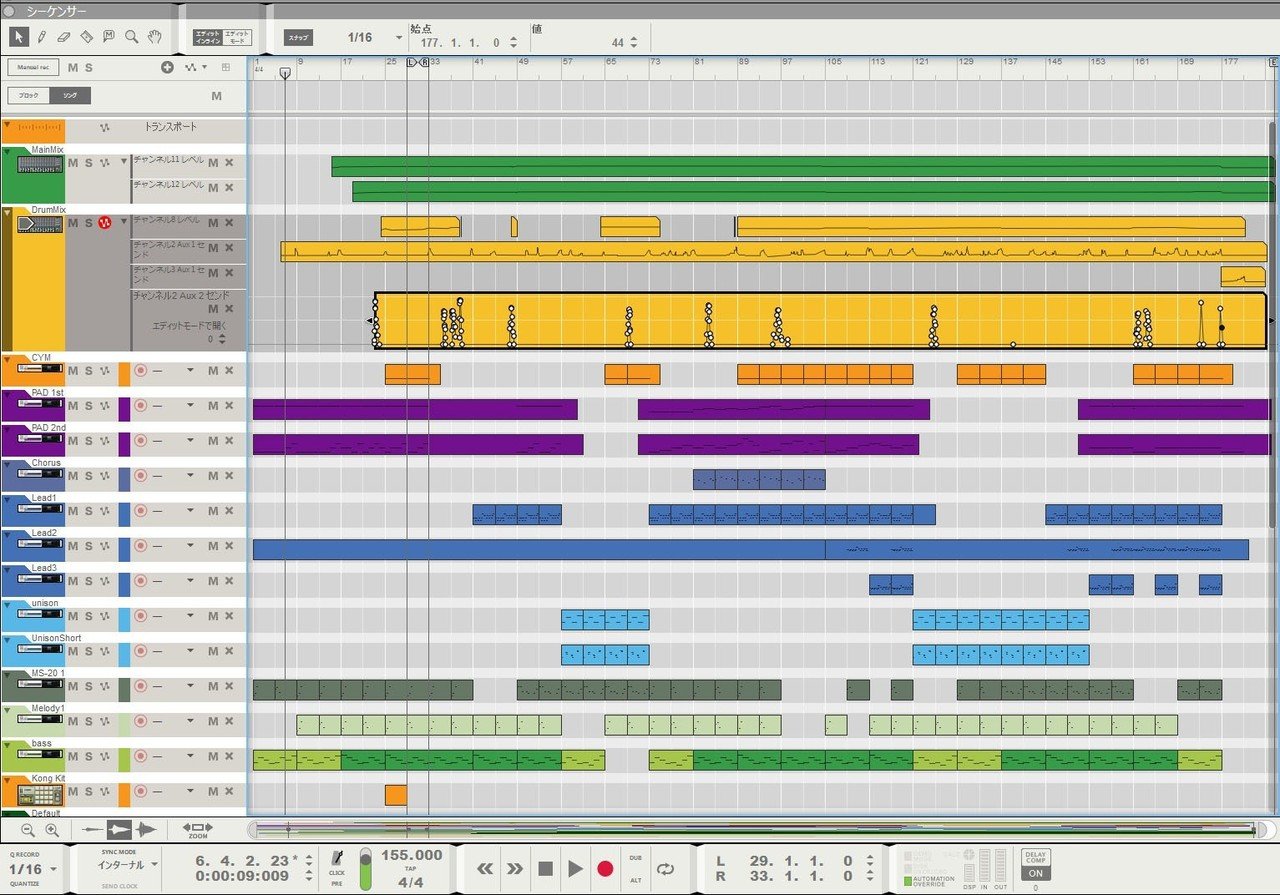
Task: Click the TAP tempo button
Action: click(x=410, y=869)
